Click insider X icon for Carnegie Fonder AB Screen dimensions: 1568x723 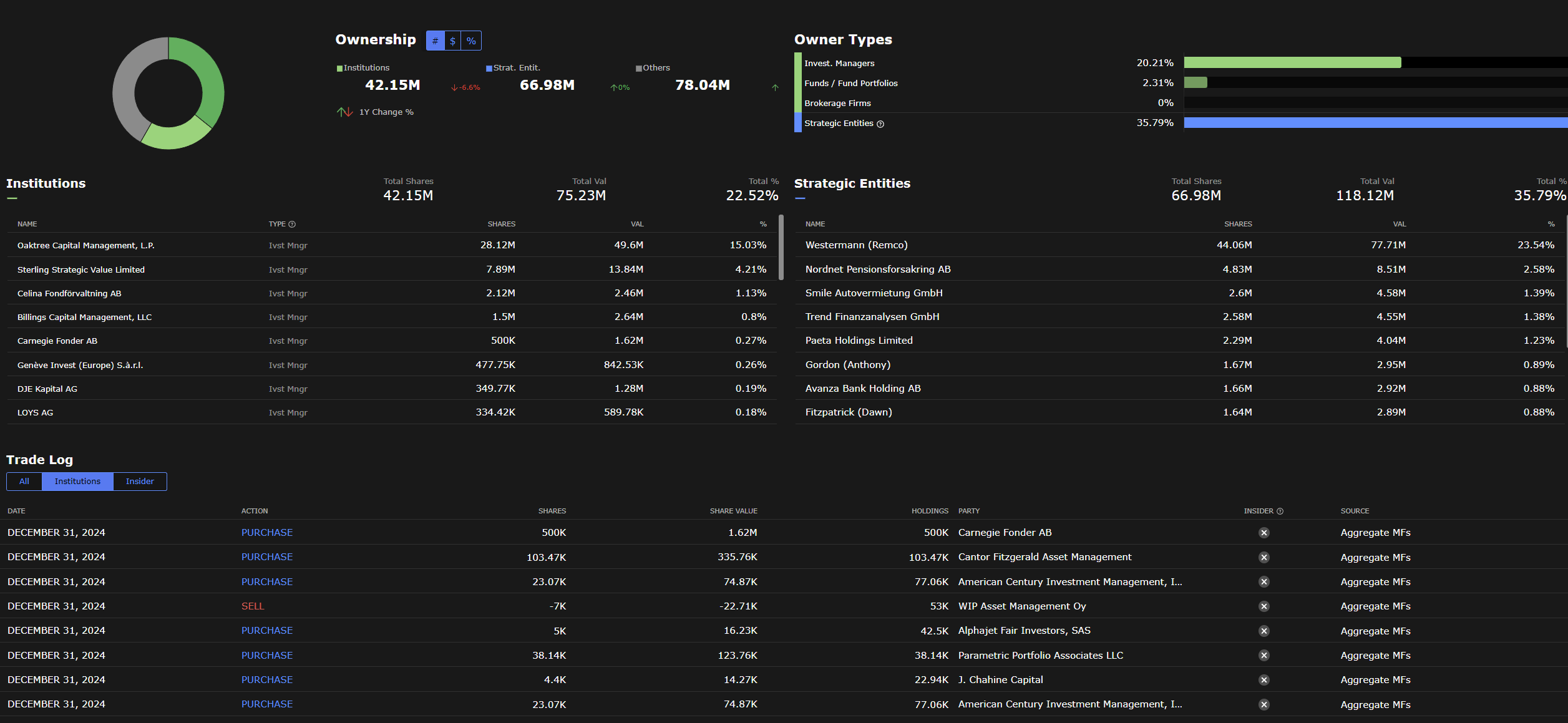click(x=1264, y=533)
